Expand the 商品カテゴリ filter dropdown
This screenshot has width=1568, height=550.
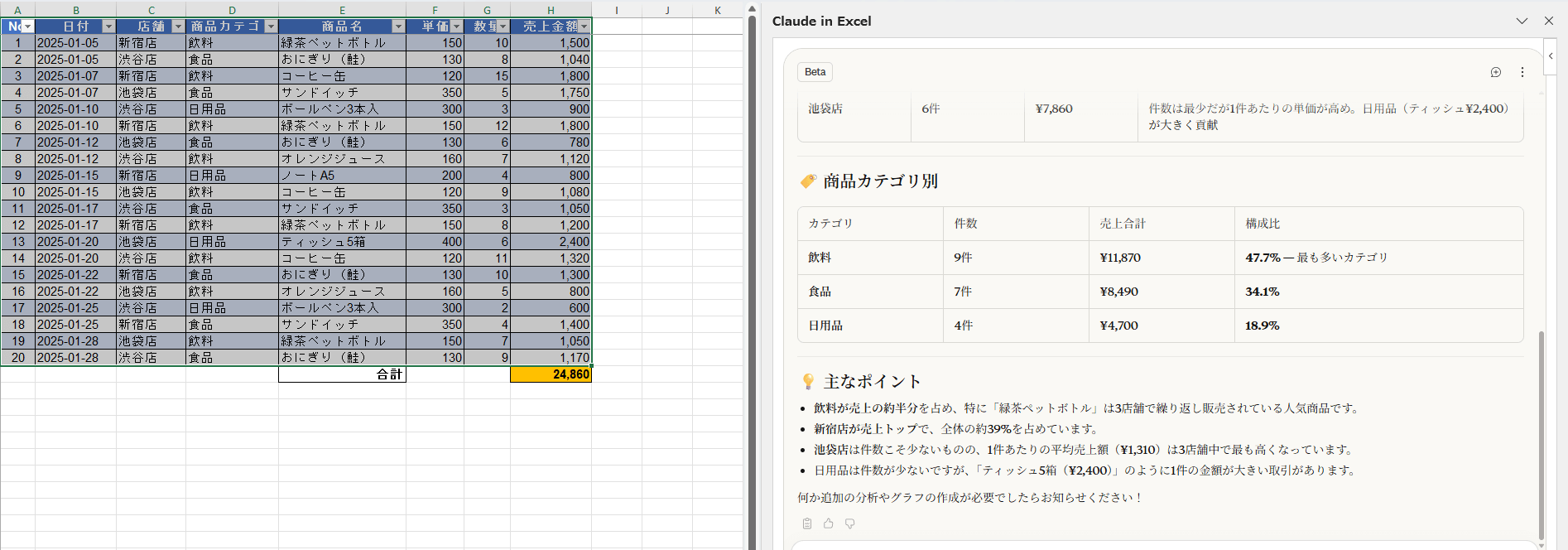[271, 27]
